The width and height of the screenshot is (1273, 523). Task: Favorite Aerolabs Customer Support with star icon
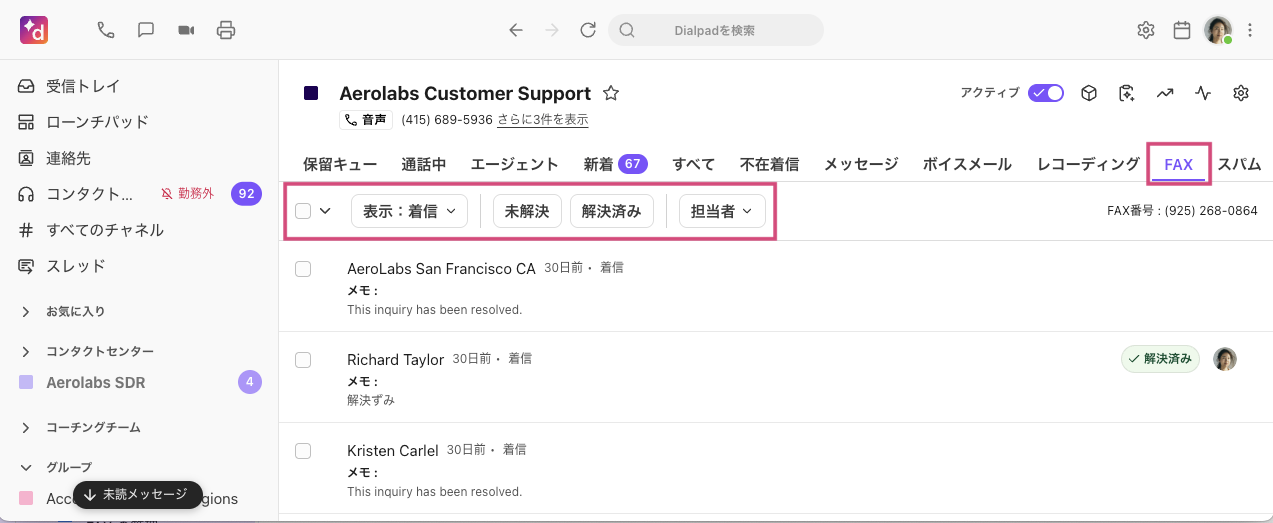tap(611, 93)
